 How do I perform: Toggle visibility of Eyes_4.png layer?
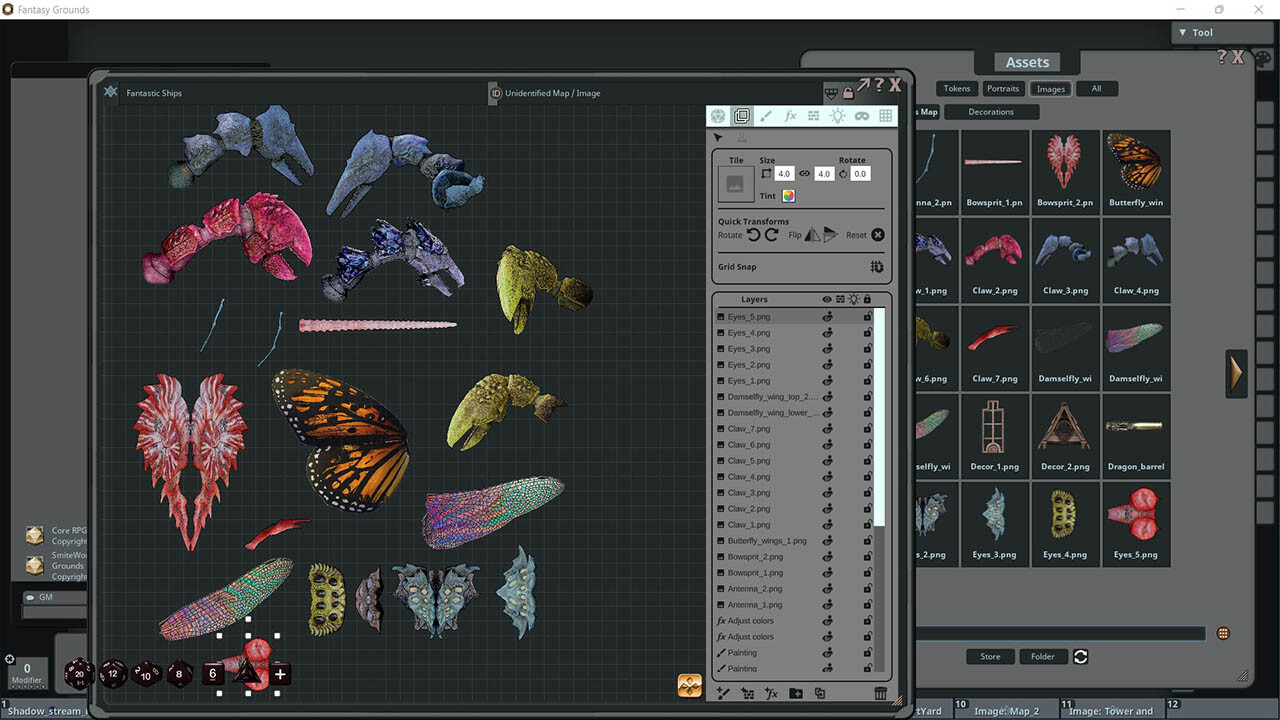[x=827, y=333]
